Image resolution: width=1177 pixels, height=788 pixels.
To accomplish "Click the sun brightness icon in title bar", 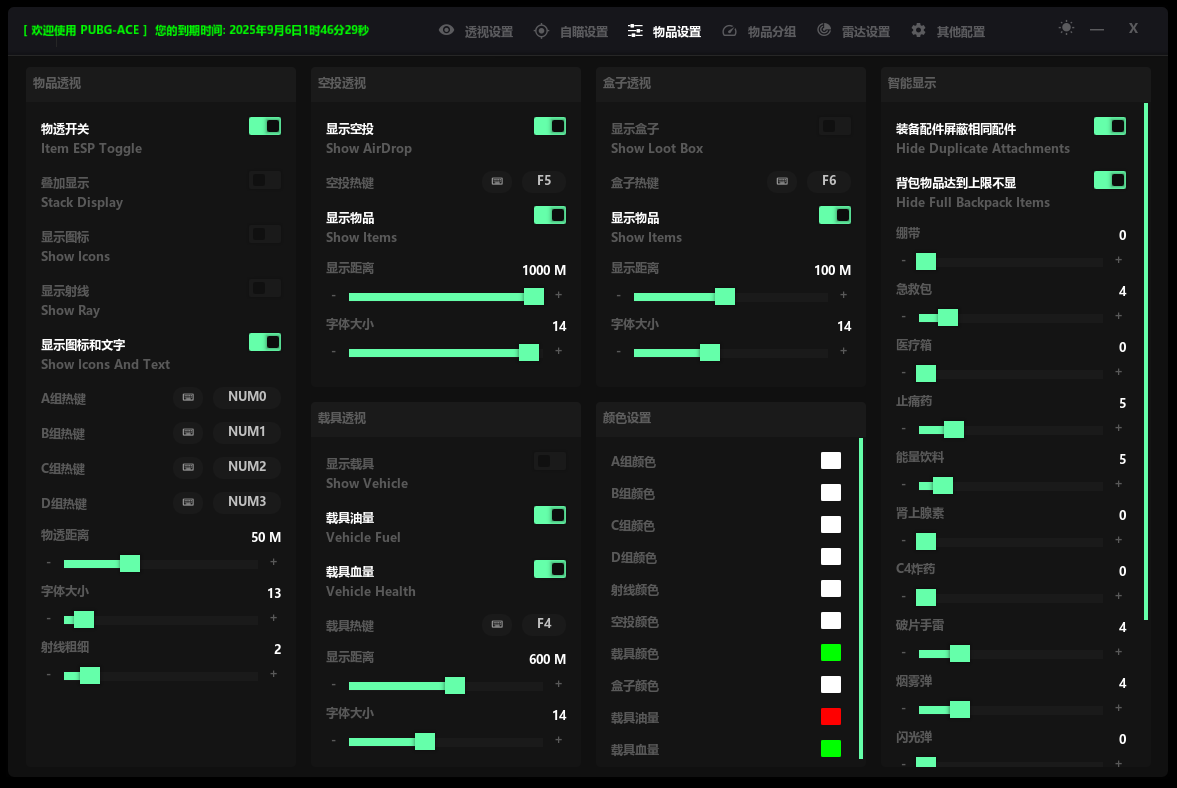I will point(1066,28).
